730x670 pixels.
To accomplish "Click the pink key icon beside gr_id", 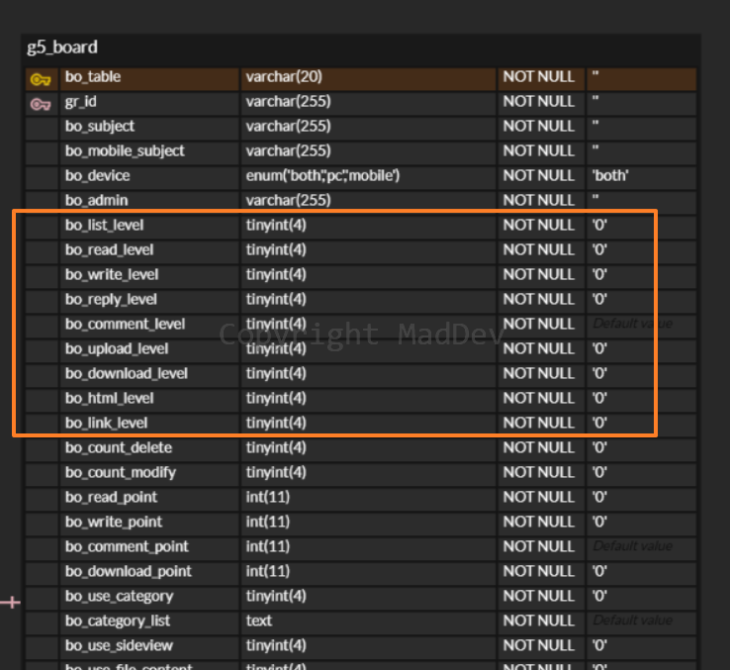I will pos(40,103).
